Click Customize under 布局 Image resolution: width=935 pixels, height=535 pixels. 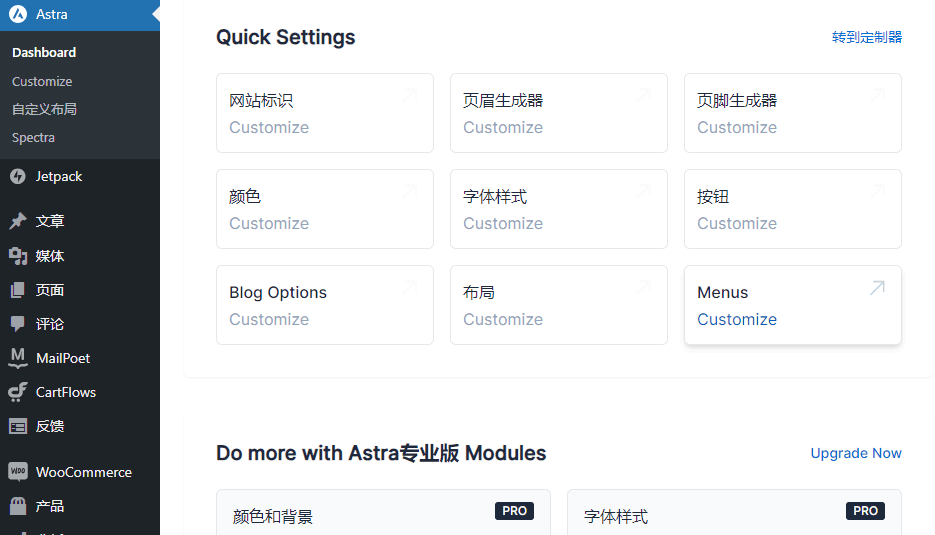pyautogui.click(x=503, y=319)
